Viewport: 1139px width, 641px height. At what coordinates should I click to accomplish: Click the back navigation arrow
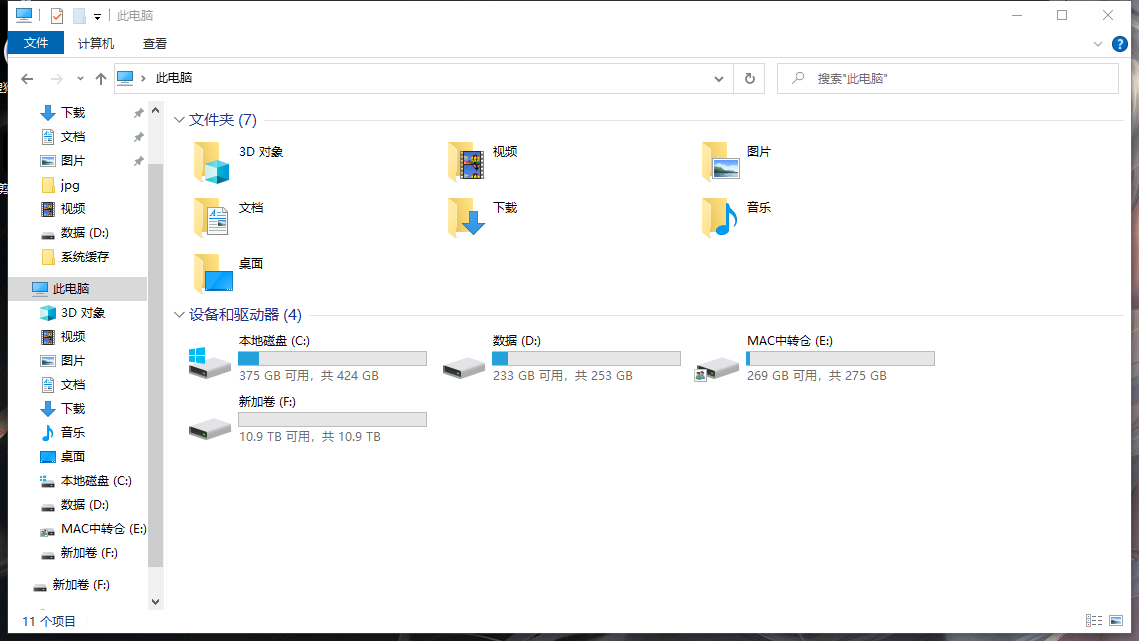pyautogui.click(x=27, y=78)
